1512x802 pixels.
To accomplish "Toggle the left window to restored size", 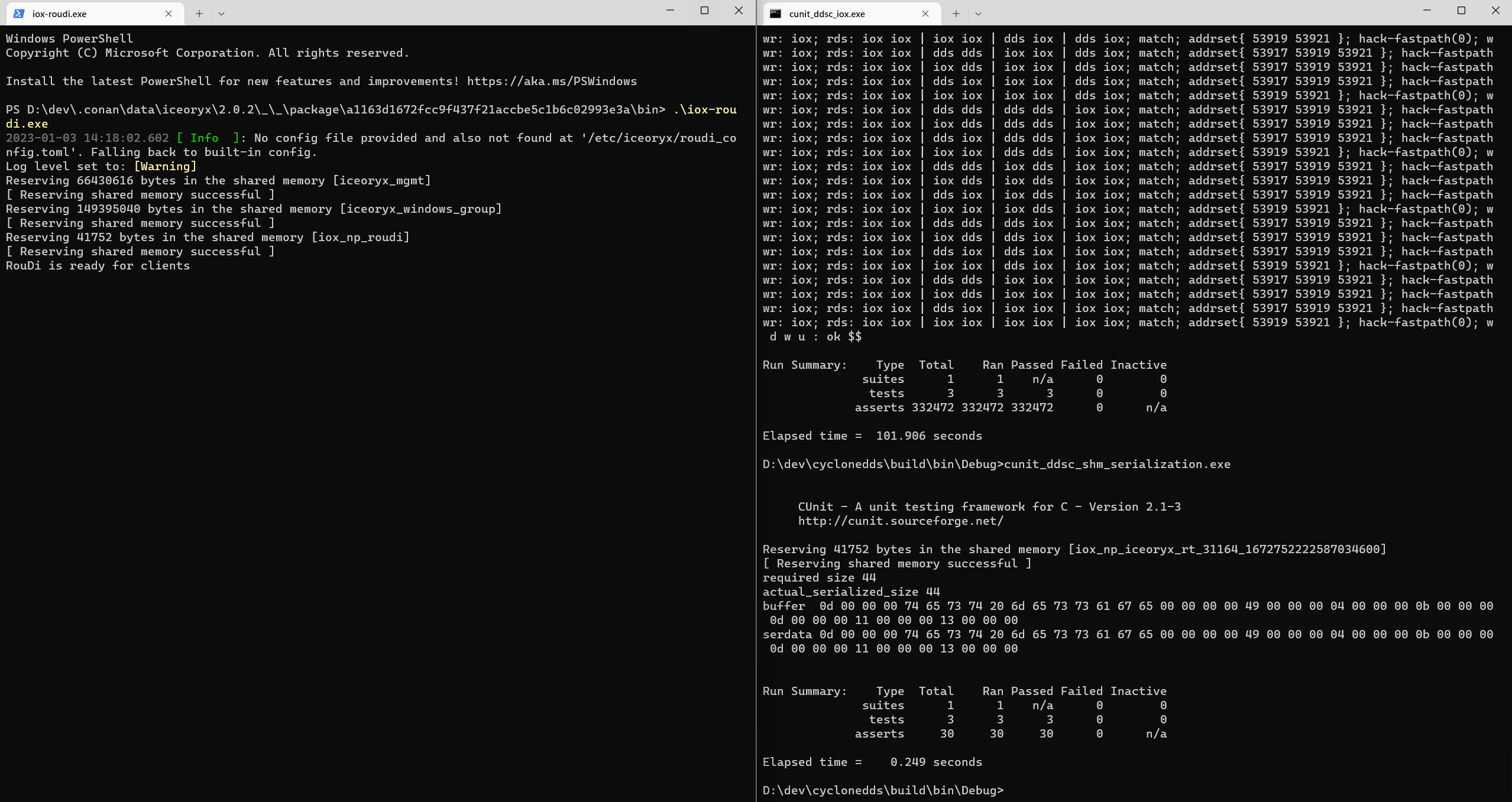I will pyautogui.click(x=704, y=10).
